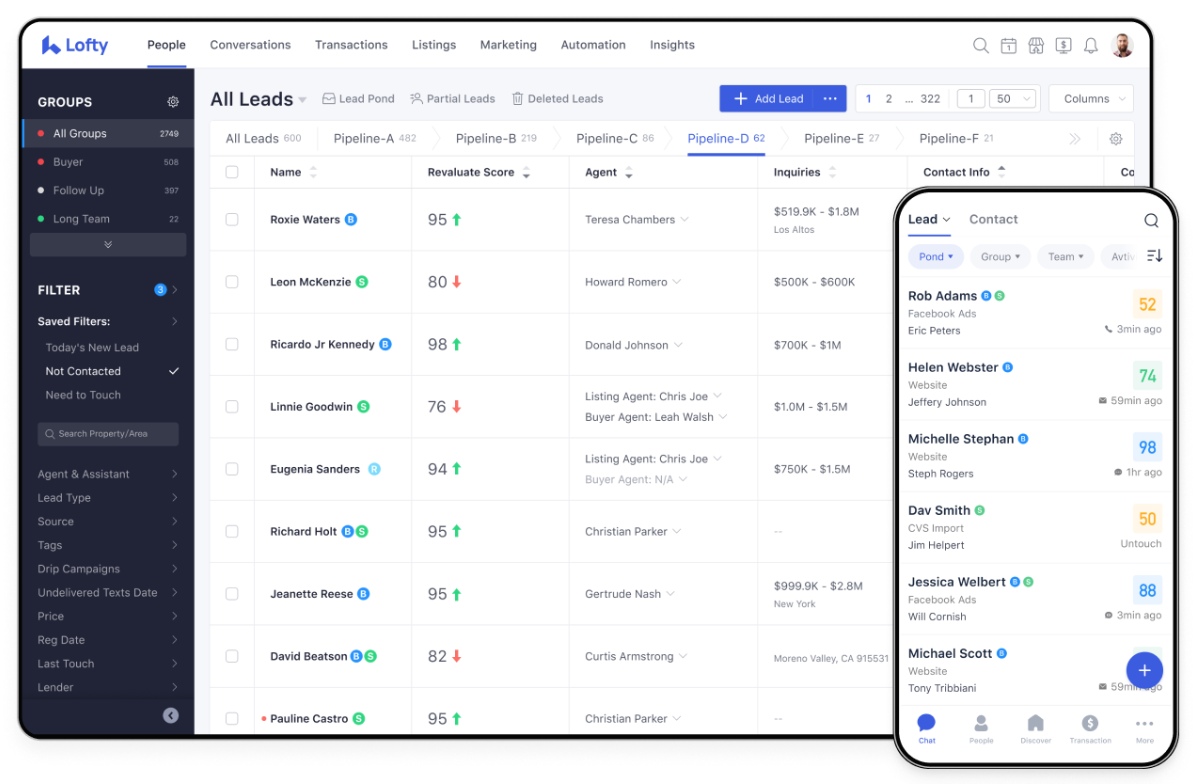Screen dimensions: 1200x784
Task: Check the David Beatson row checkbox
Action: [232, 656]
